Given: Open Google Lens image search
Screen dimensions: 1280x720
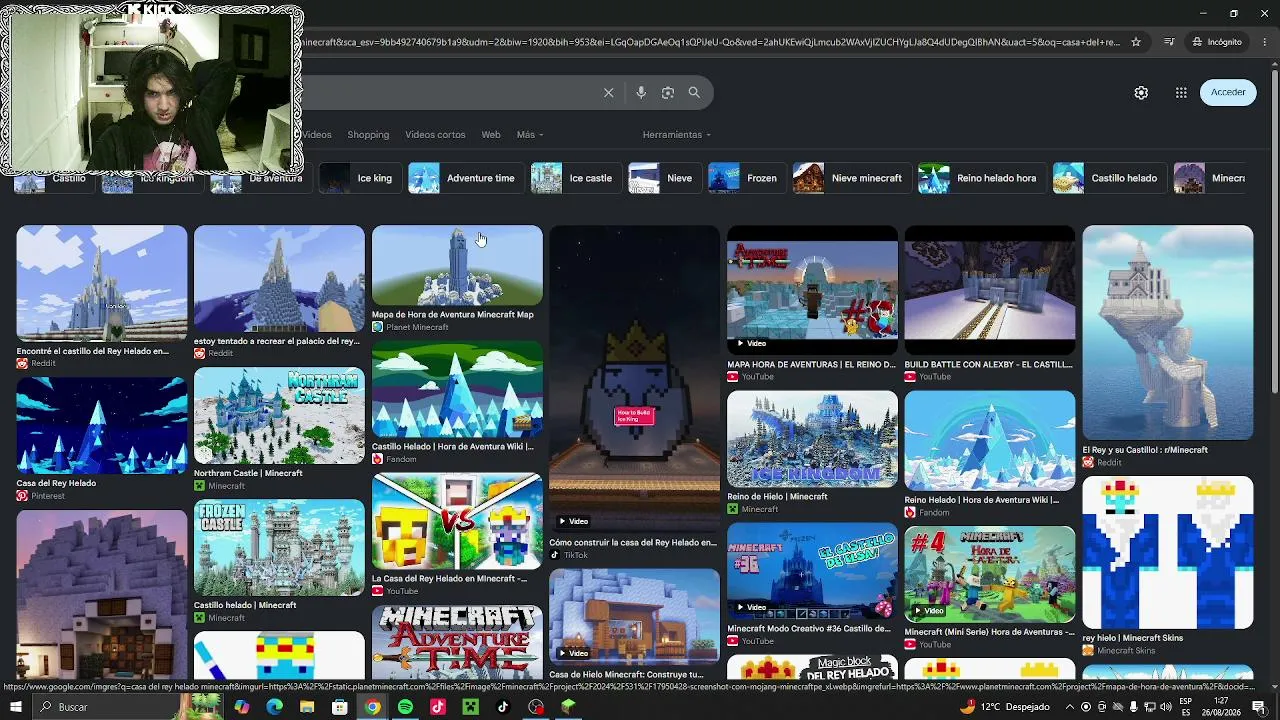Looking at the screenshot, I should click(x=668, y=93).
